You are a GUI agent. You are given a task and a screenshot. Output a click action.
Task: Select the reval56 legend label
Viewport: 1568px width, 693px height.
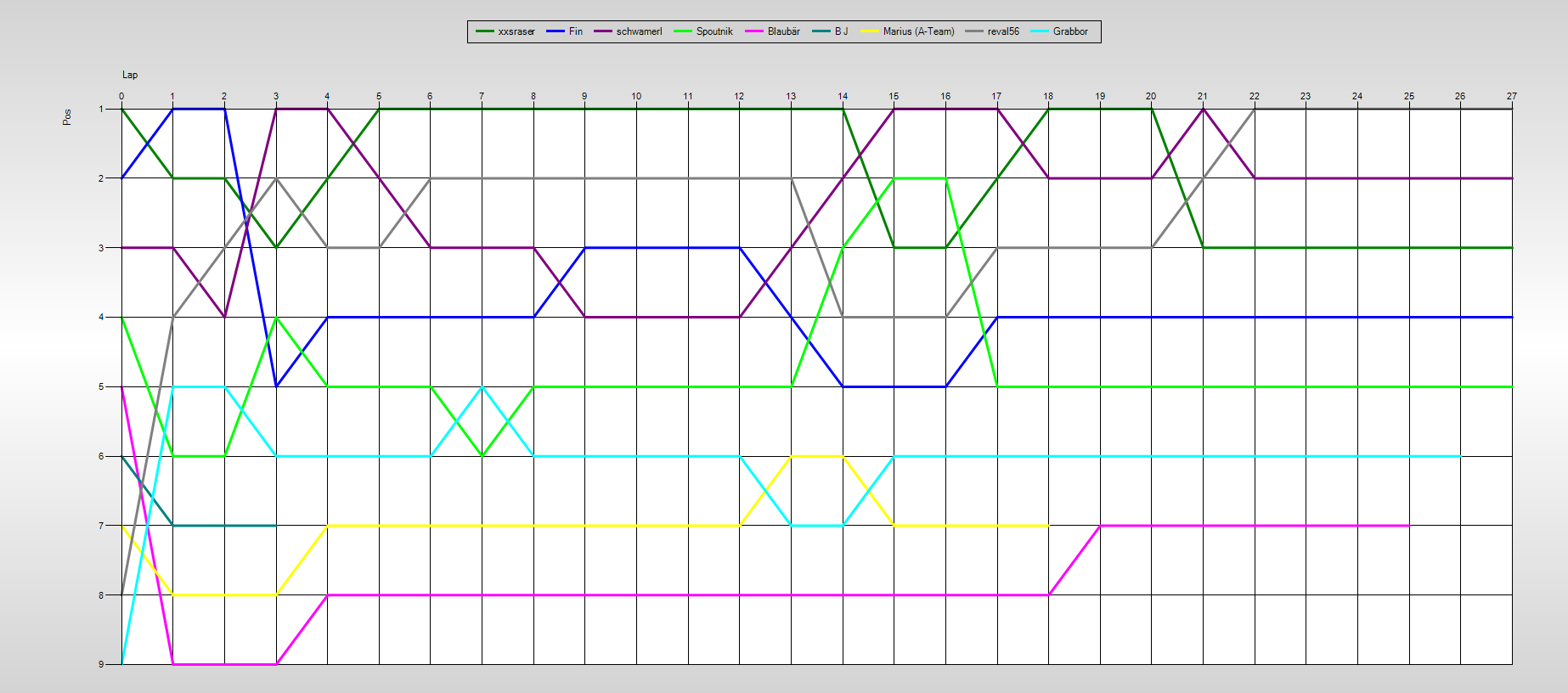[1003, 31]
